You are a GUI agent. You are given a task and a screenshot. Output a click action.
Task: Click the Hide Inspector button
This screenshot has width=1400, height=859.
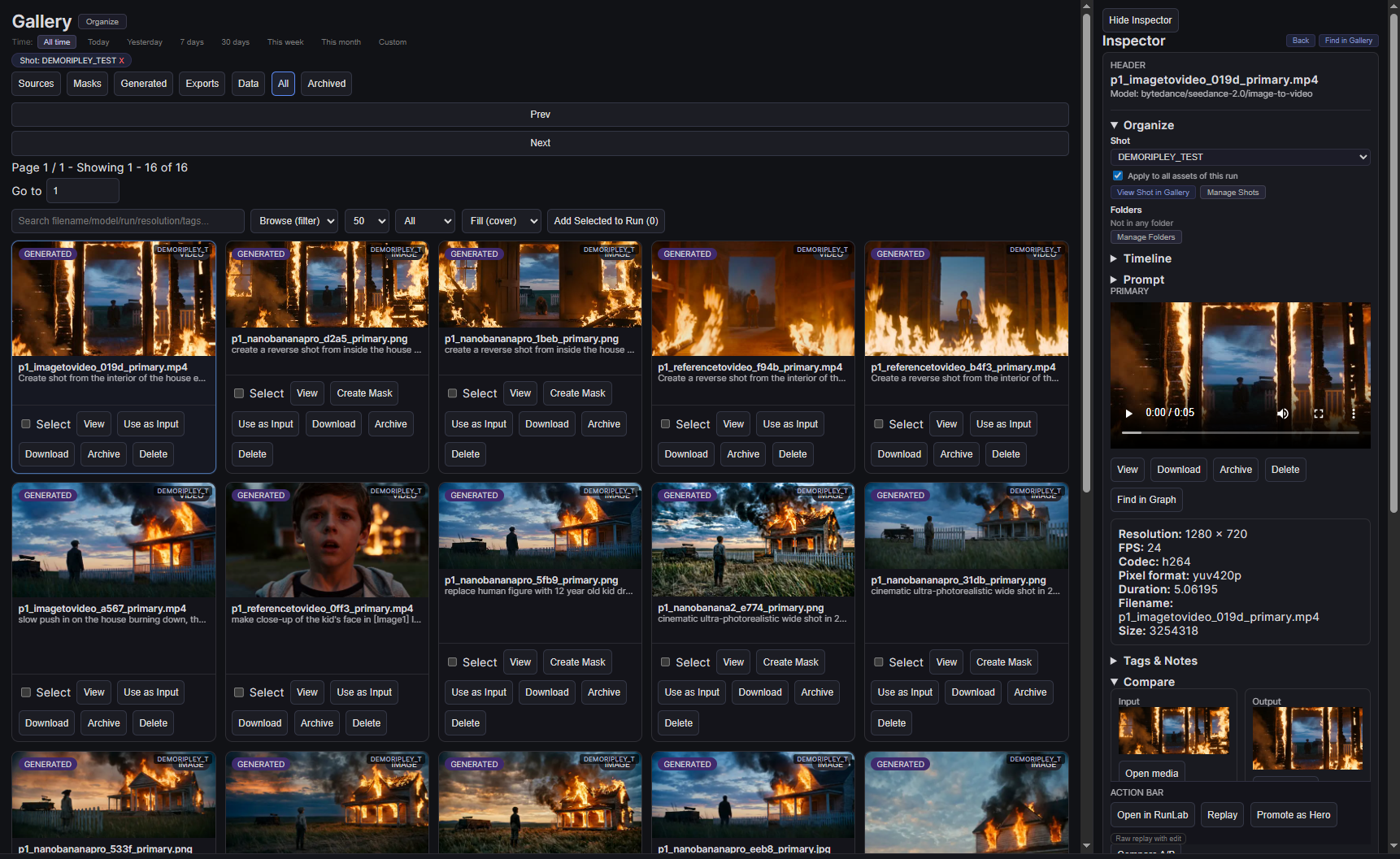1140,20
